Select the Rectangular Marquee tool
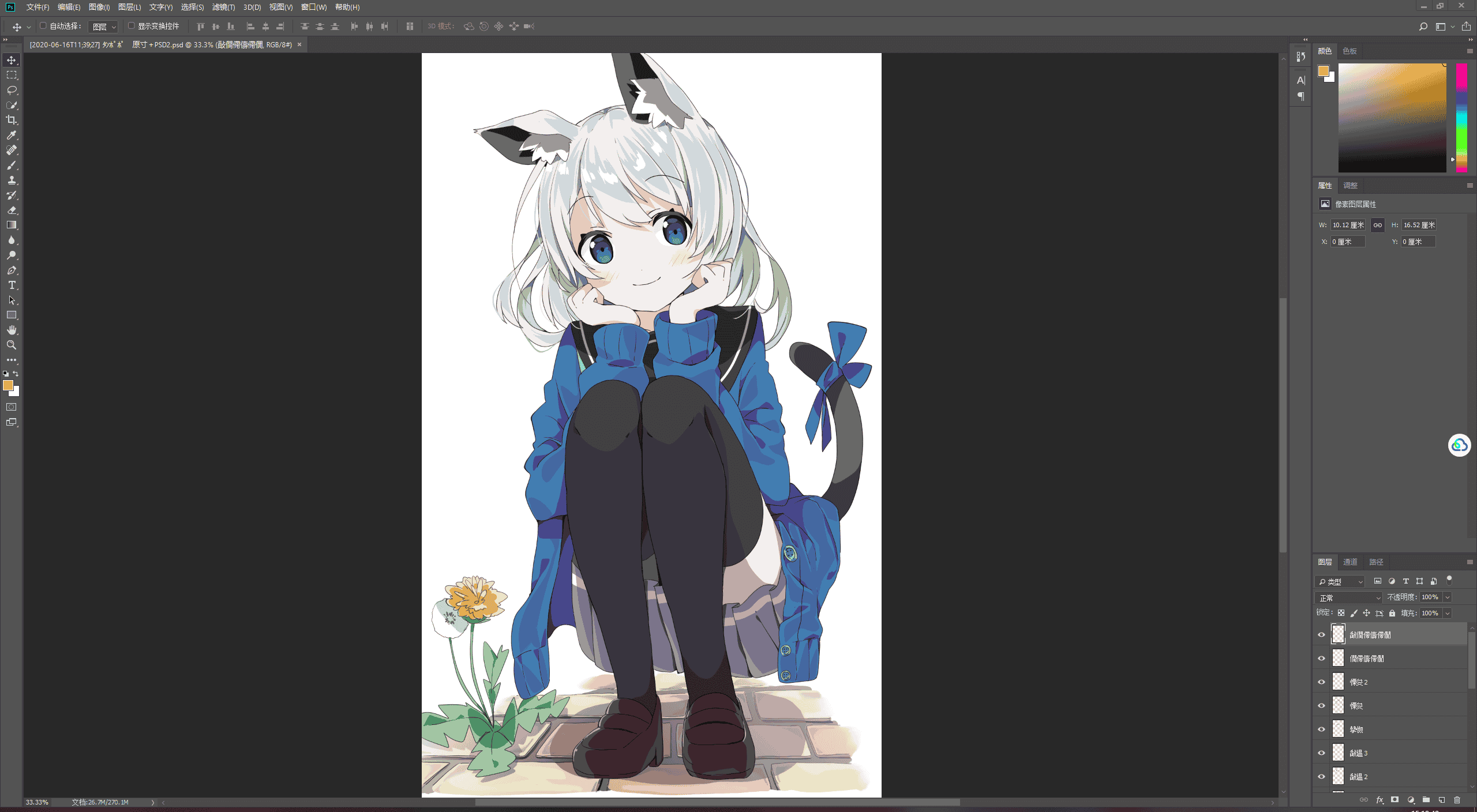This screenshot has width=1477, height=812. point(12,75)
